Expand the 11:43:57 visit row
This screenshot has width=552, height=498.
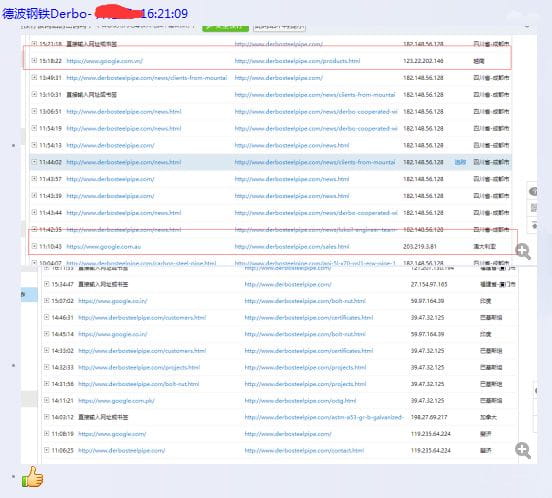pyautogui.click(x=34, y=179)
